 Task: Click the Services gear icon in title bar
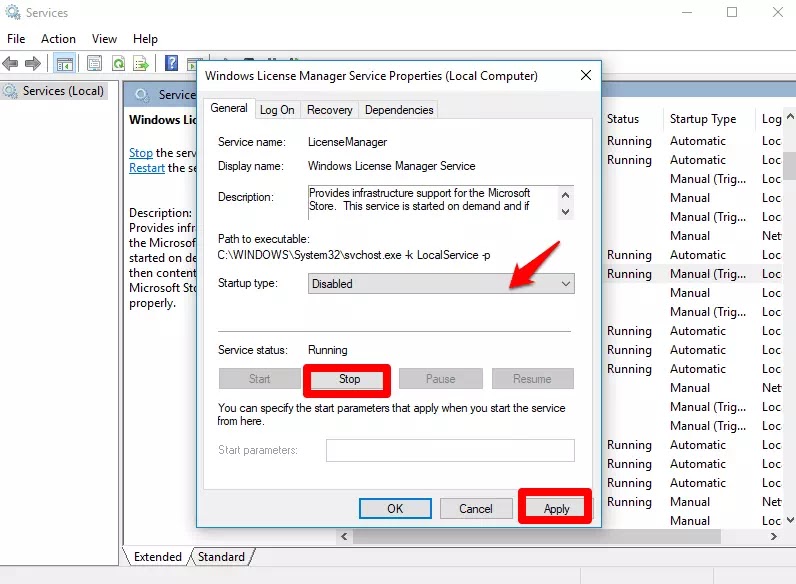click(13, 12)
